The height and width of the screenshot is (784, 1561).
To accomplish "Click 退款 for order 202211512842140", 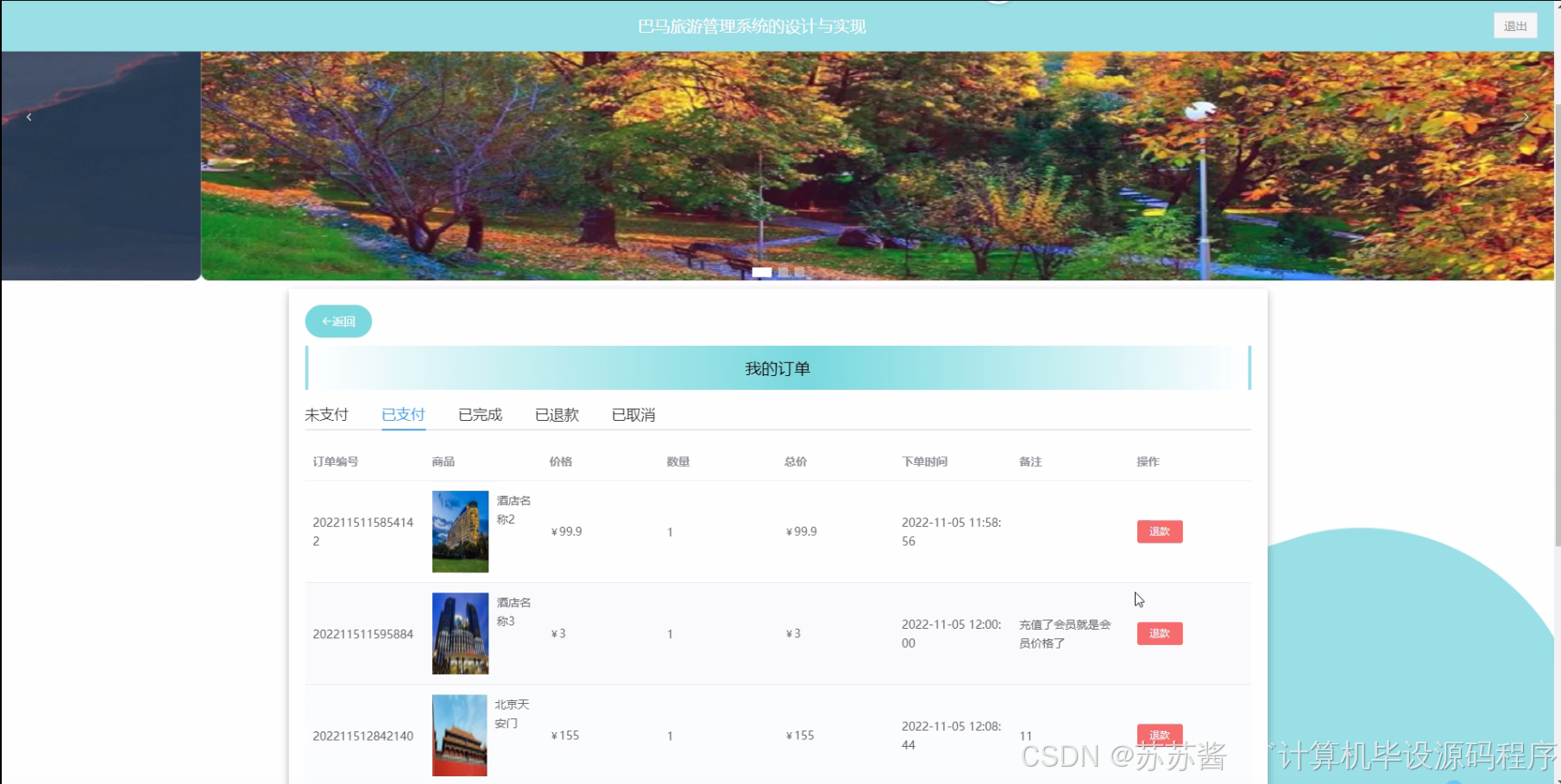I will click(1160, 735).
